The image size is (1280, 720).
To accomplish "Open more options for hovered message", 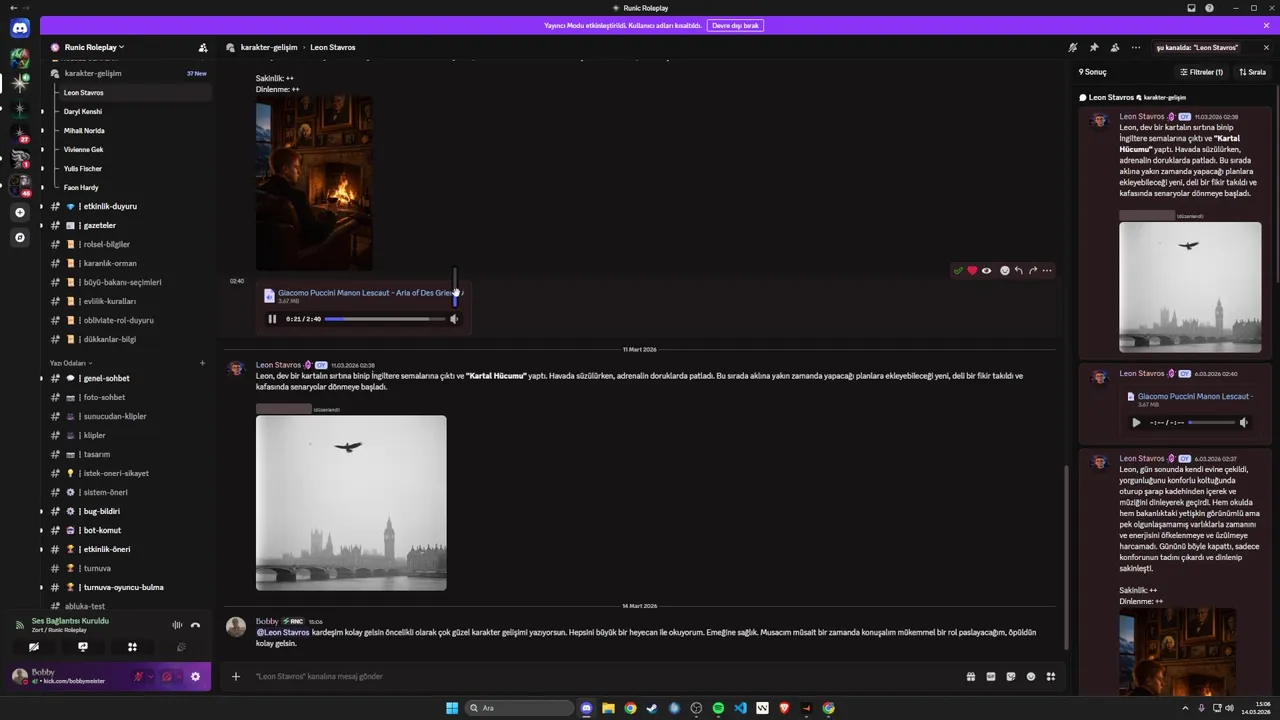I will [x=1047, y=271].
